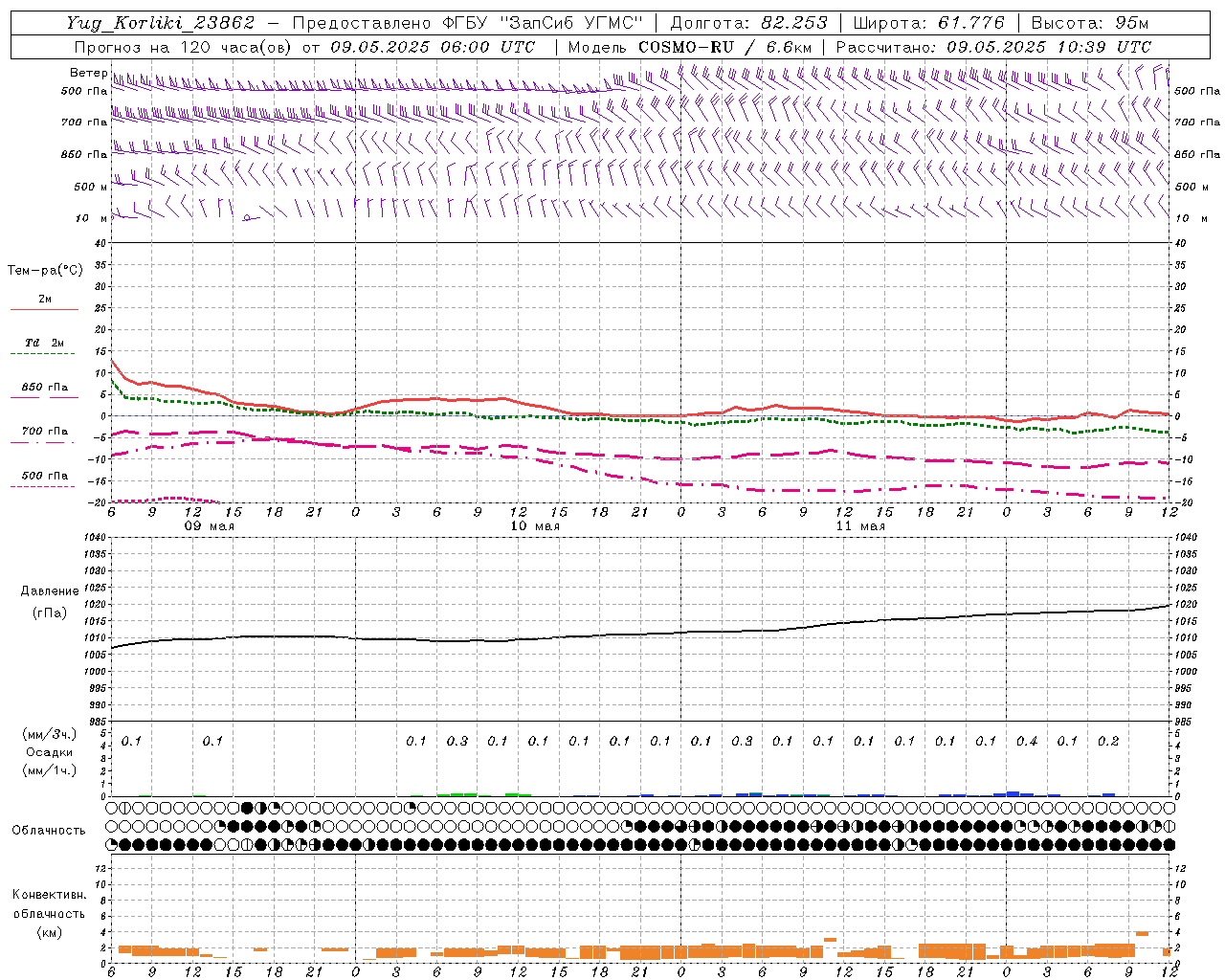Click the station title Yug_Korliki_23862
Image resolution: width=1225 pixels, height=980 pixels.
coord(160,23)
